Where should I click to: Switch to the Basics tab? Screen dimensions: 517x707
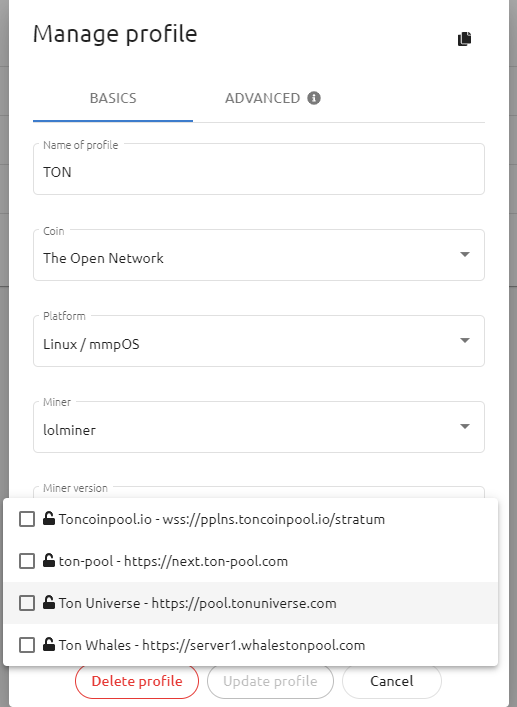point(113,98)
